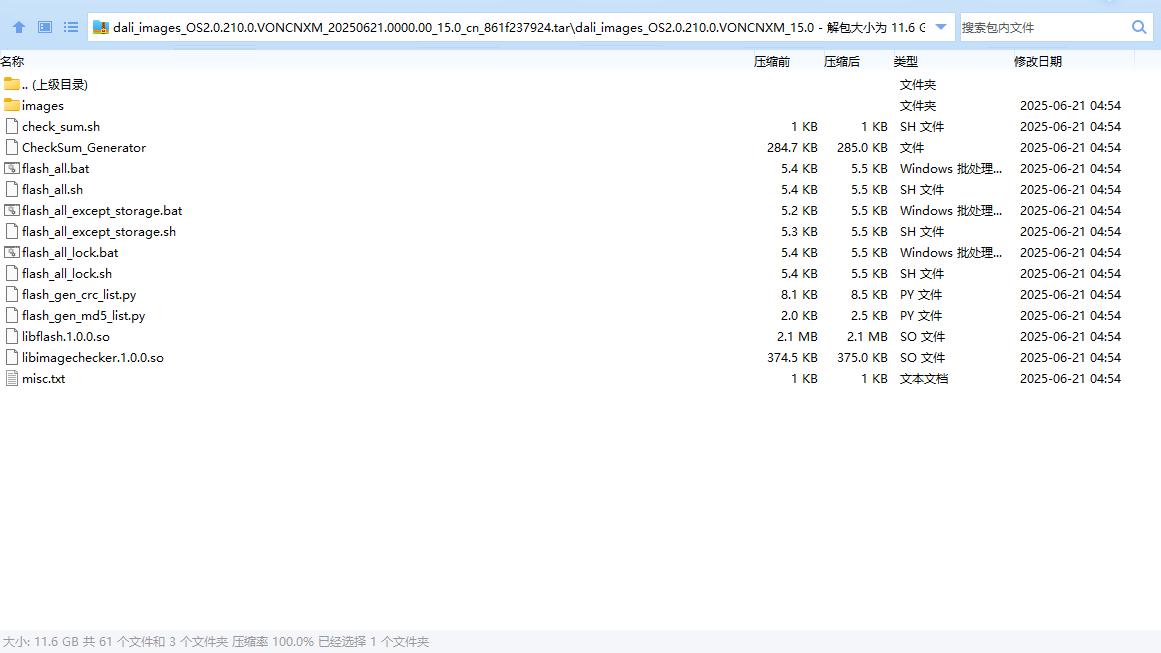Click the 2.1 MB compressed-before size of libflash
Screen dimensions: 1161x653
click(x=797, y=336)
